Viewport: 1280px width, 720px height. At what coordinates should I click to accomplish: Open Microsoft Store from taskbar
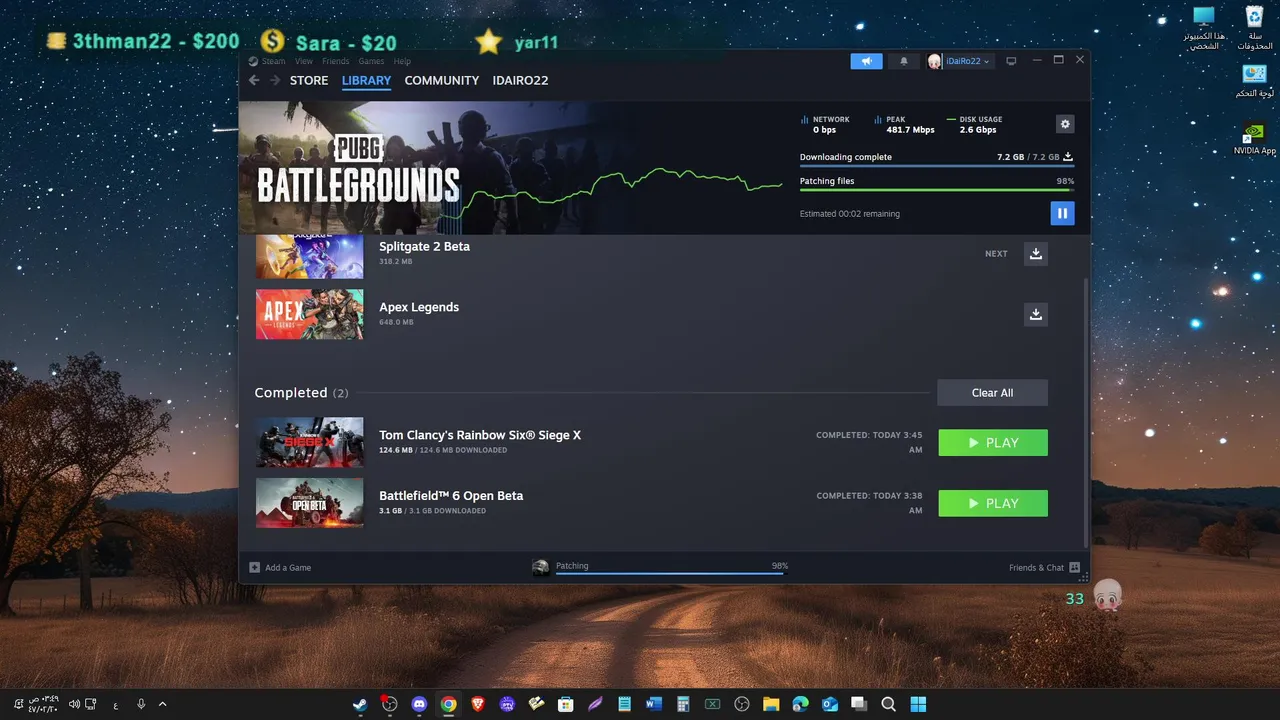566,704
